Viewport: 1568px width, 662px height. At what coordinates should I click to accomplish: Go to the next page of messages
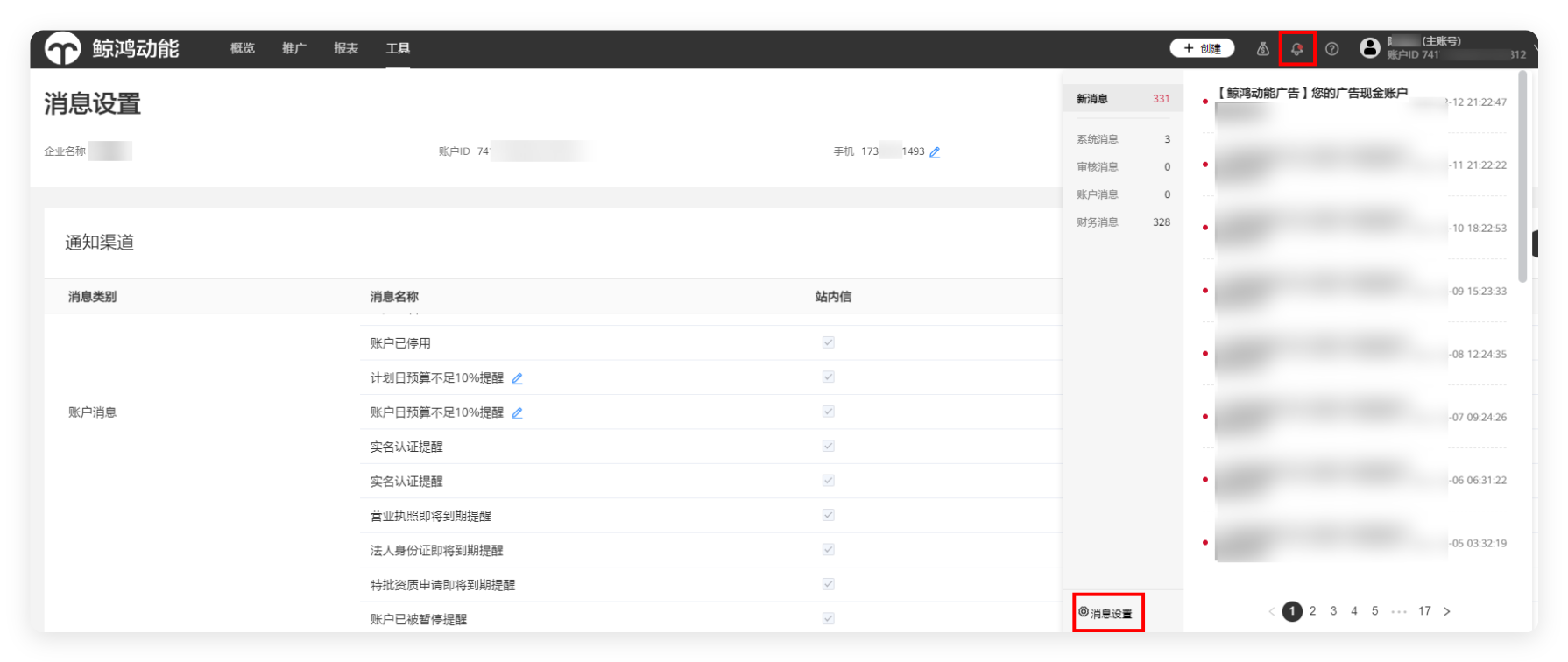[x=1447, y=611]
